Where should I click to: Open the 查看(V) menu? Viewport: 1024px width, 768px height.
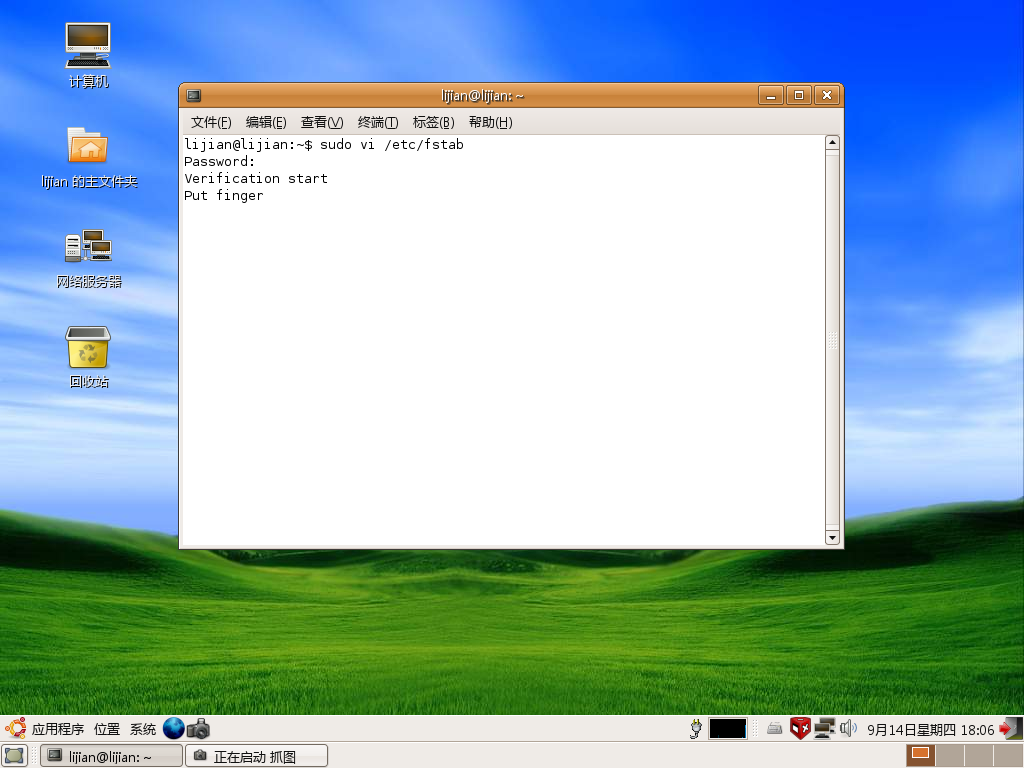click(x=322, y=122)
